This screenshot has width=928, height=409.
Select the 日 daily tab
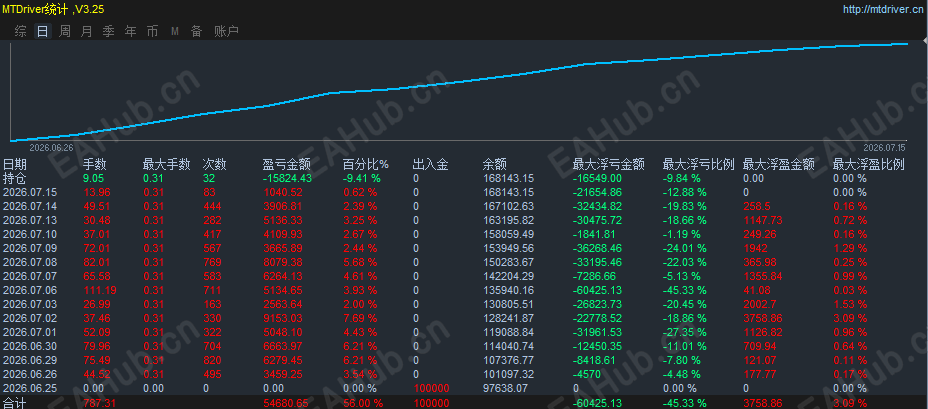tap(43, 31)
